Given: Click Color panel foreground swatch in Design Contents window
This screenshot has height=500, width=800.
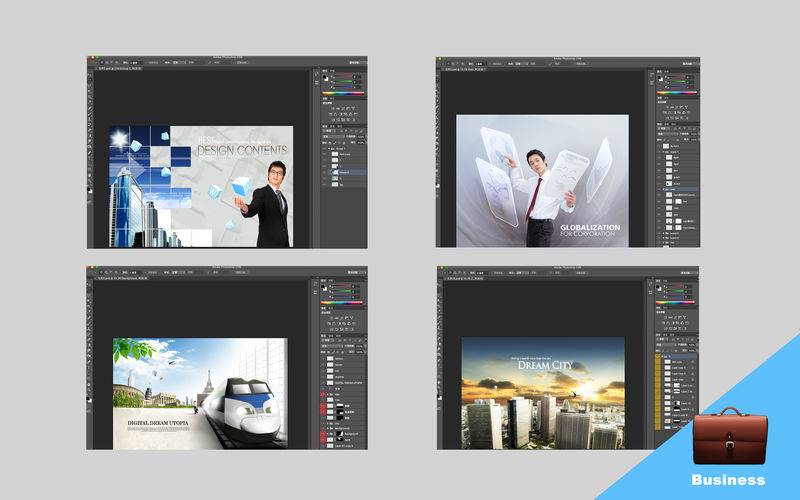Looking at the screenshot, I should (324, 77).
